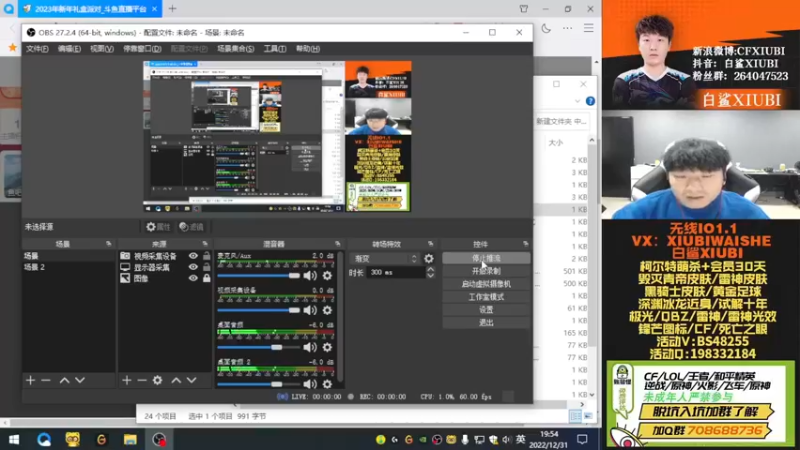Pop out the 混音器 dock panel
The image size is (800, 450).
coord(337,244)
